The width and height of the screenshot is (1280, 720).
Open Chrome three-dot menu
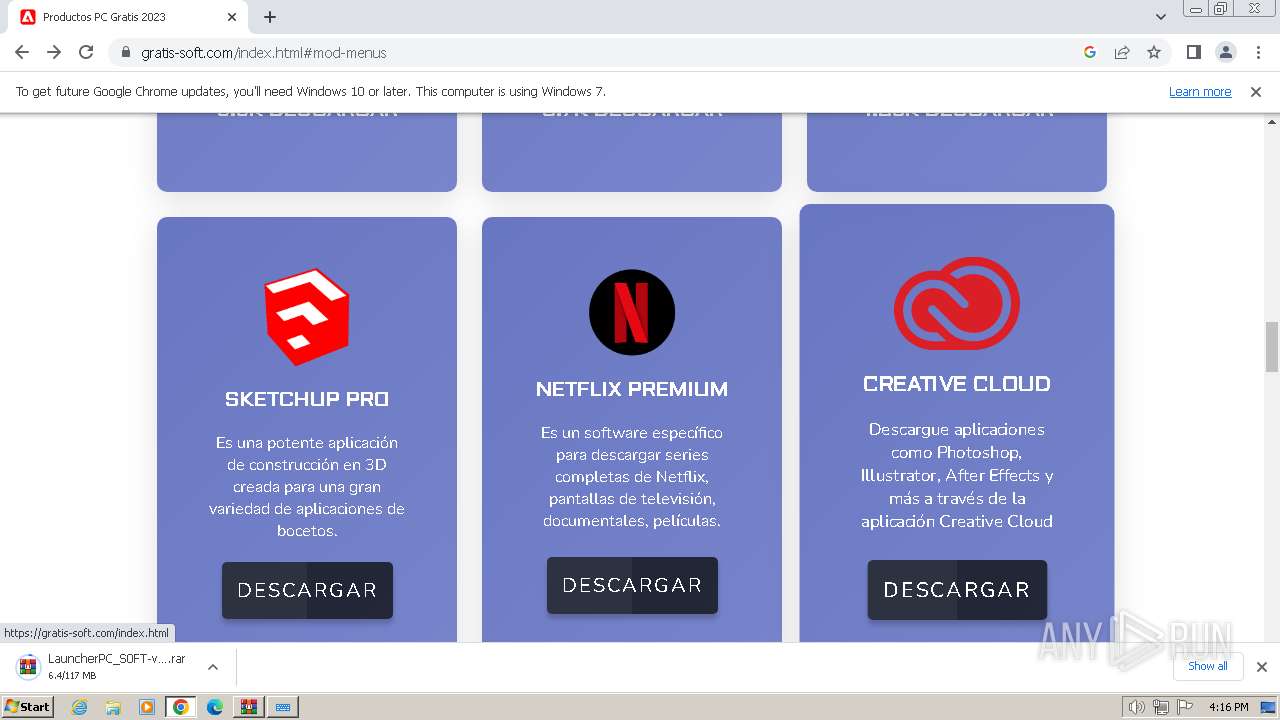[1258, 52]
